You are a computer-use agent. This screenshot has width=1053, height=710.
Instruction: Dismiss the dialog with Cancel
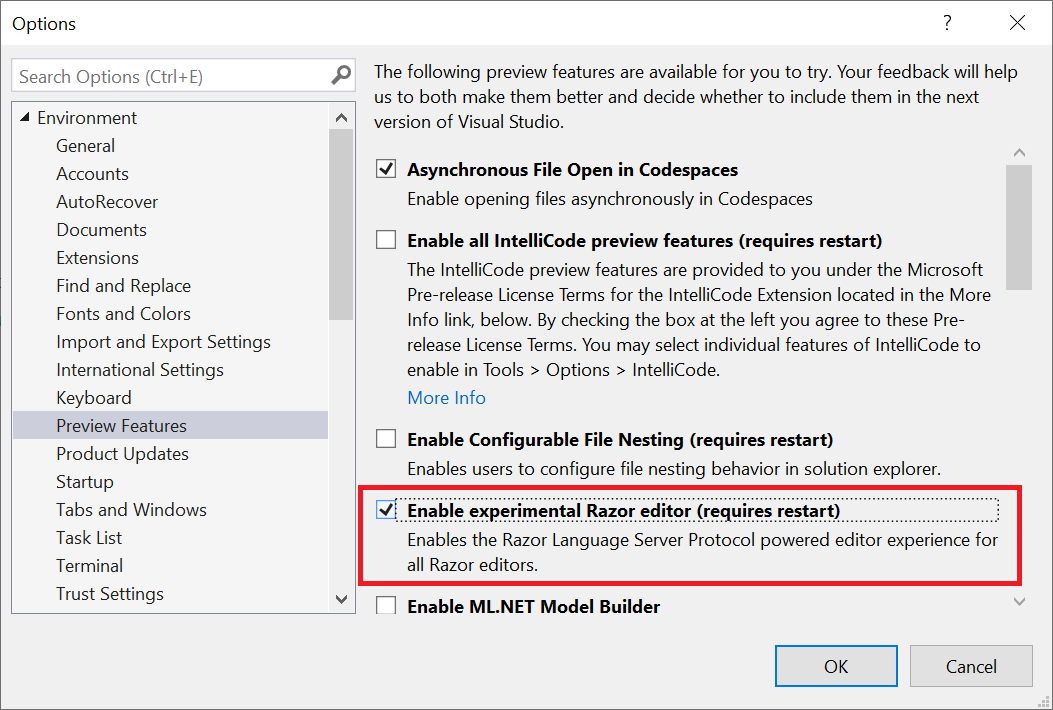971,666
